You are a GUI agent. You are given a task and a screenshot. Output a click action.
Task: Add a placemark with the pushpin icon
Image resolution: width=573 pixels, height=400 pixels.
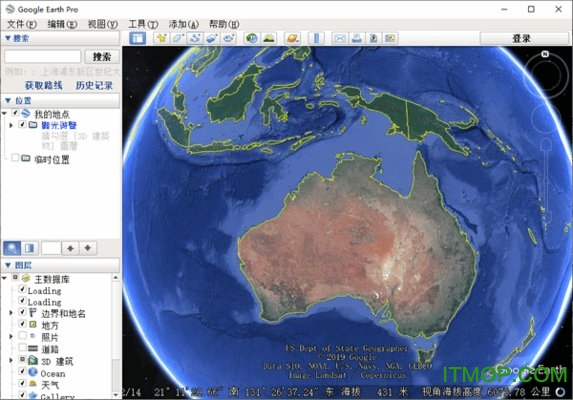click(161, 38)
